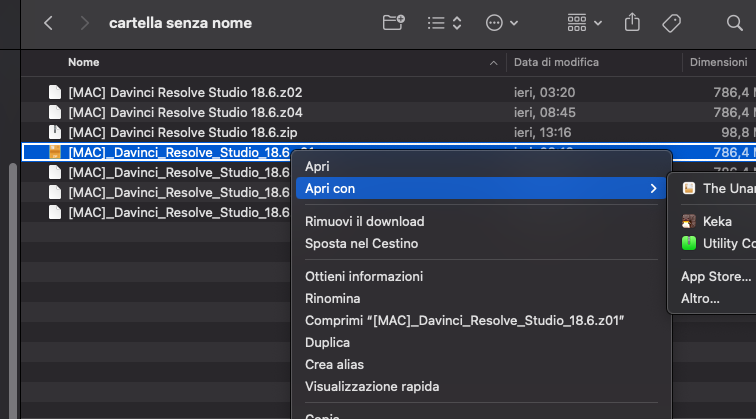Viewport: 756px width, 419px height.
Task: Open the ellipsis action menu icon
Action: 494,23
